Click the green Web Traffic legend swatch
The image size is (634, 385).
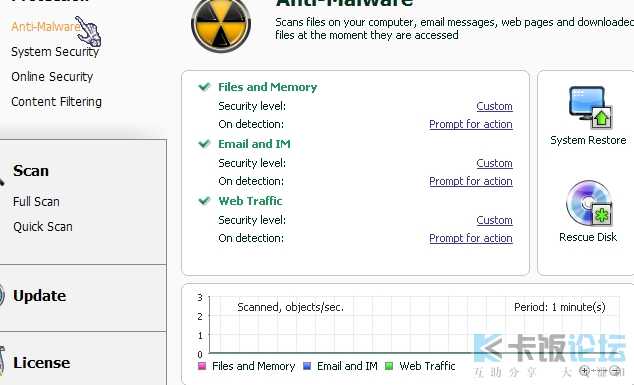pyautogui.click(x=389, y=366)
